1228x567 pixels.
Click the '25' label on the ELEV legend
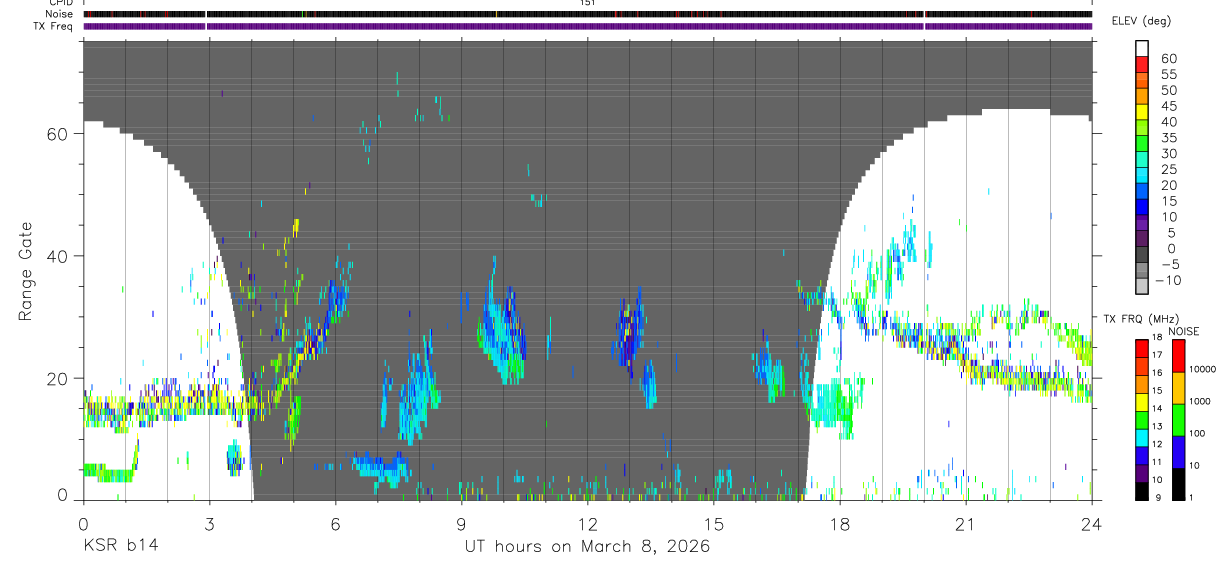[1168, 170]
